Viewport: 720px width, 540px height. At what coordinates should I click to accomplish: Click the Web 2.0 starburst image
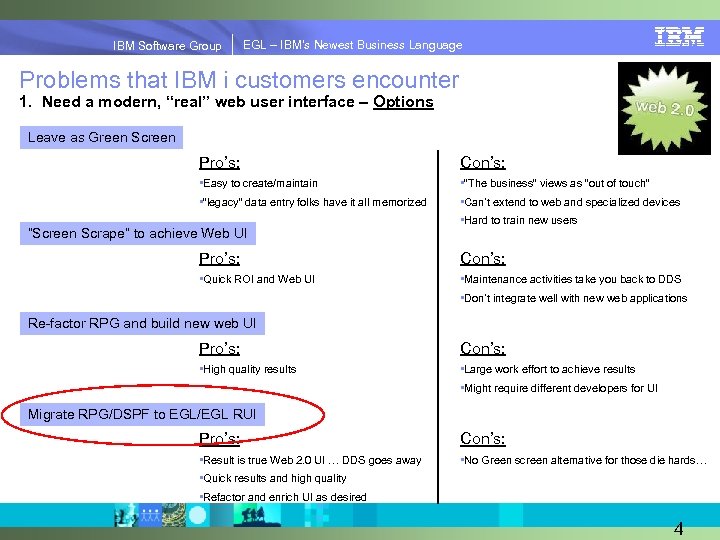coord(664,108)
